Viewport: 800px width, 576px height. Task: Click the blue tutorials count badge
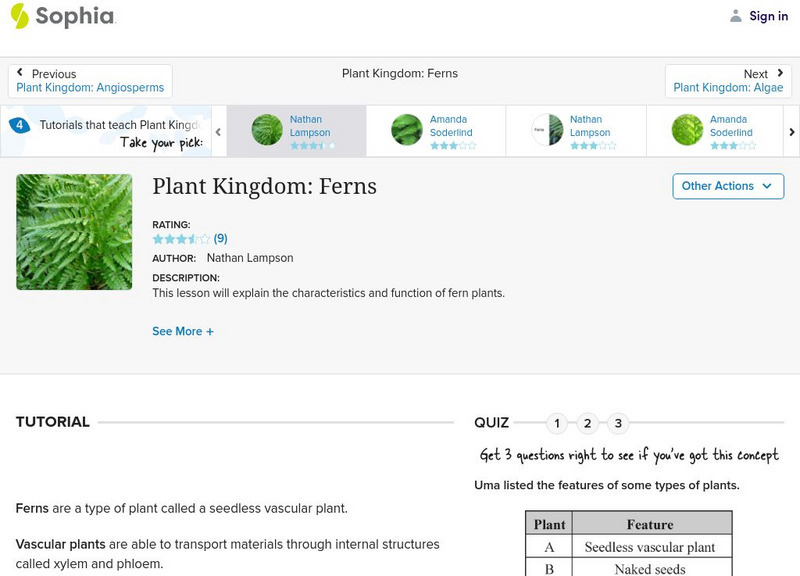click(19, 125)
